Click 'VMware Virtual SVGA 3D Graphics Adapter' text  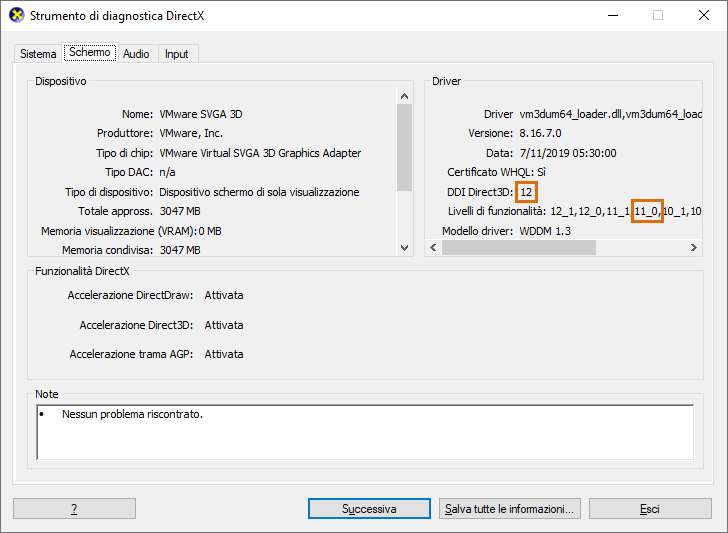pyautogui.click(x=260, y=153)
